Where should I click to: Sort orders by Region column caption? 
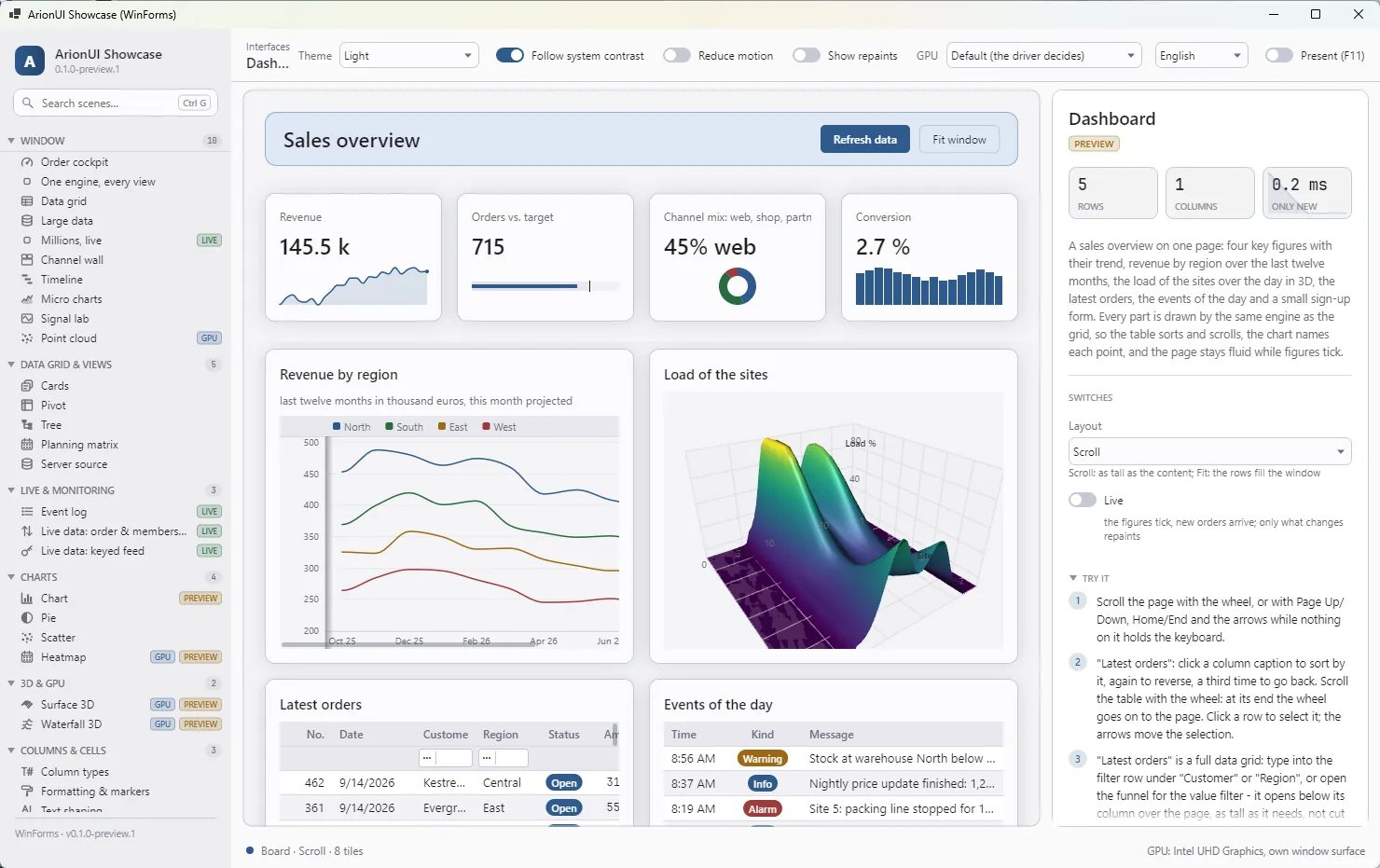point(501,735)
